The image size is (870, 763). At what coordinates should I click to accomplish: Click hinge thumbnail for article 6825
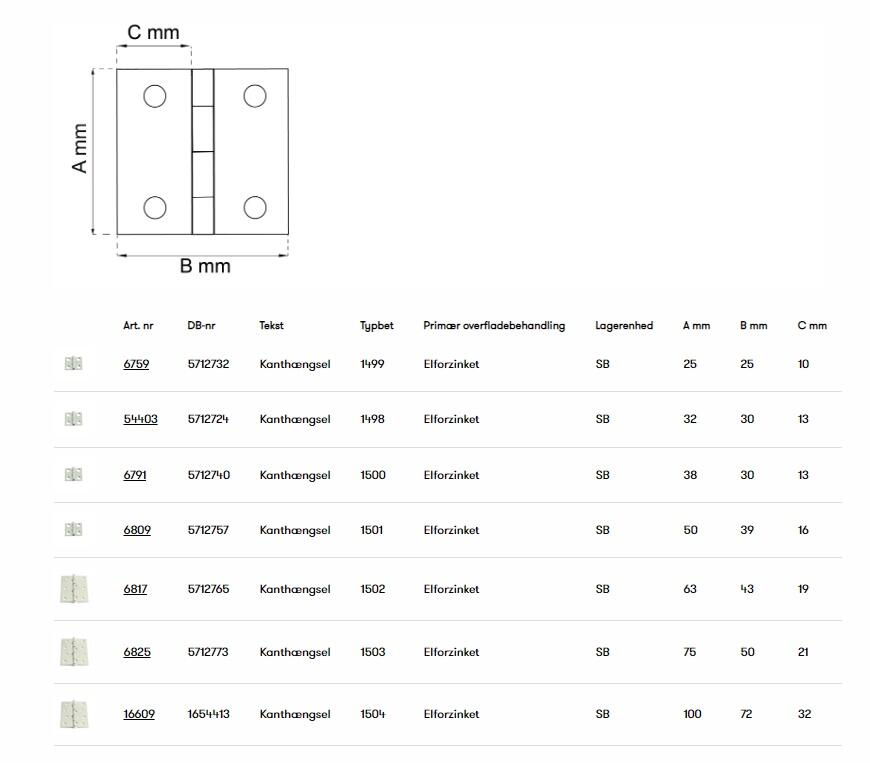point(73,652)
